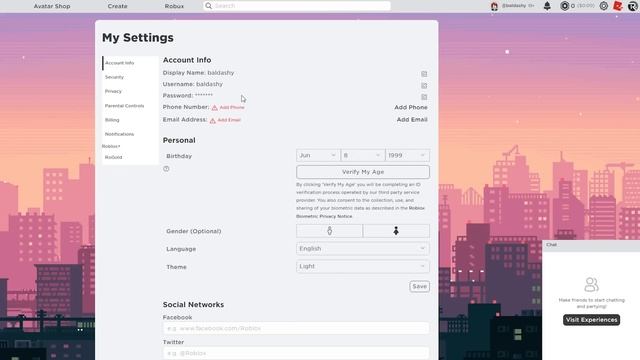
Task: Click the Add Email button on right
Action: [x=412, y=120]
